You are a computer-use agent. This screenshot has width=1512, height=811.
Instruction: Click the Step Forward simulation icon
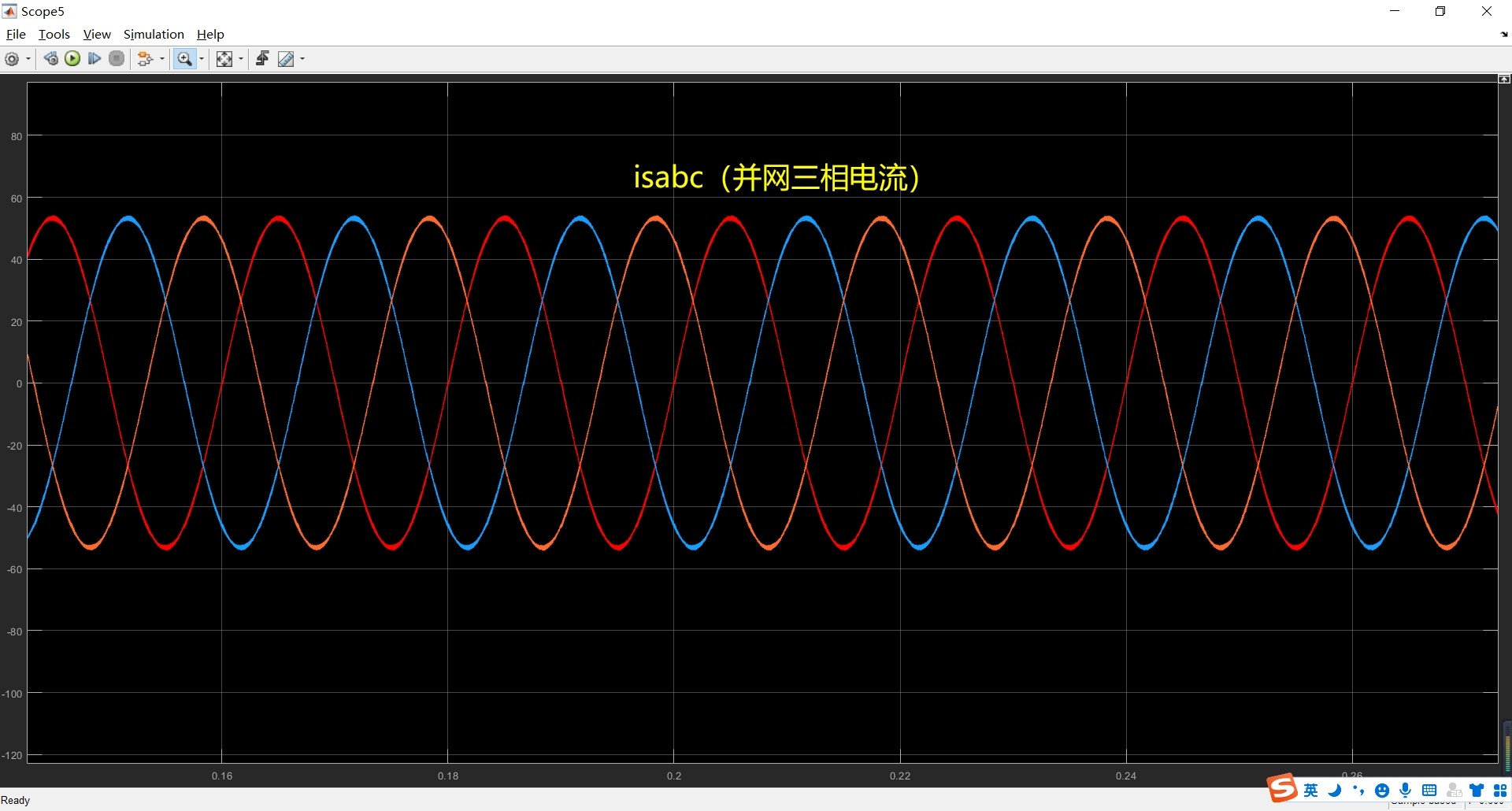point(94,59)
